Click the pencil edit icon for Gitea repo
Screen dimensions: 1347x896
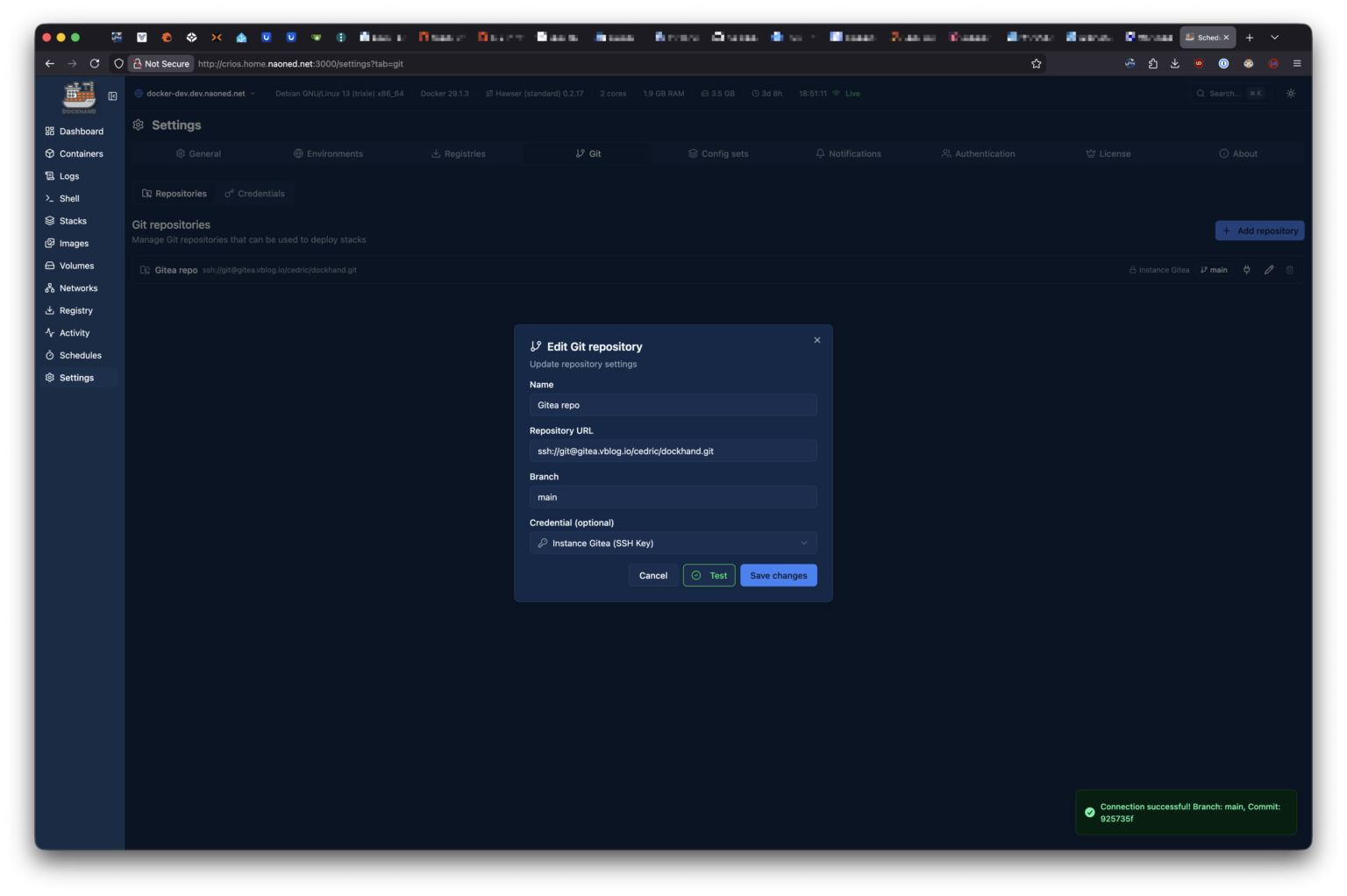point(1268,270)
